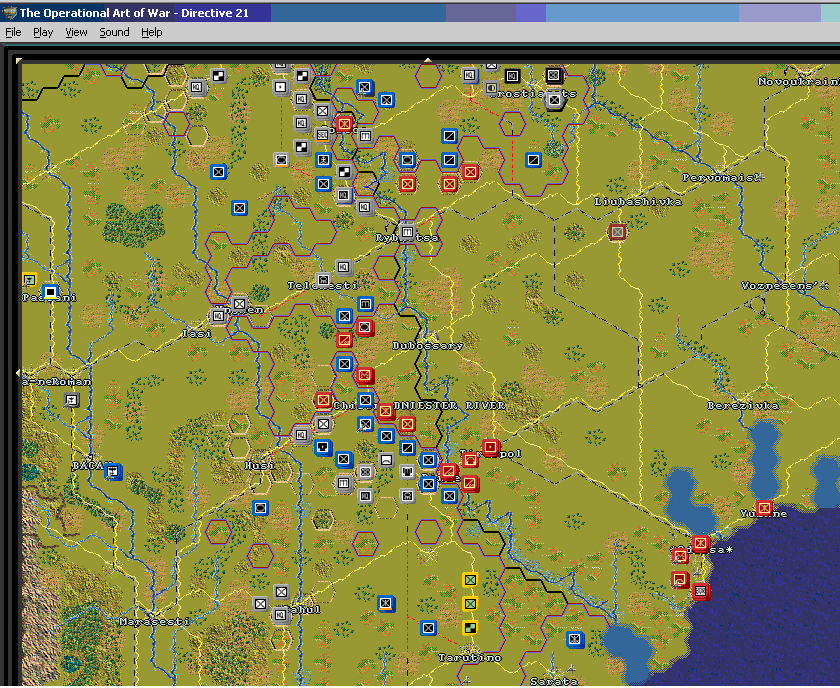Select the gray unit on the Telenesti label
This screenshot has height=688, width=840.
(323, 280)
